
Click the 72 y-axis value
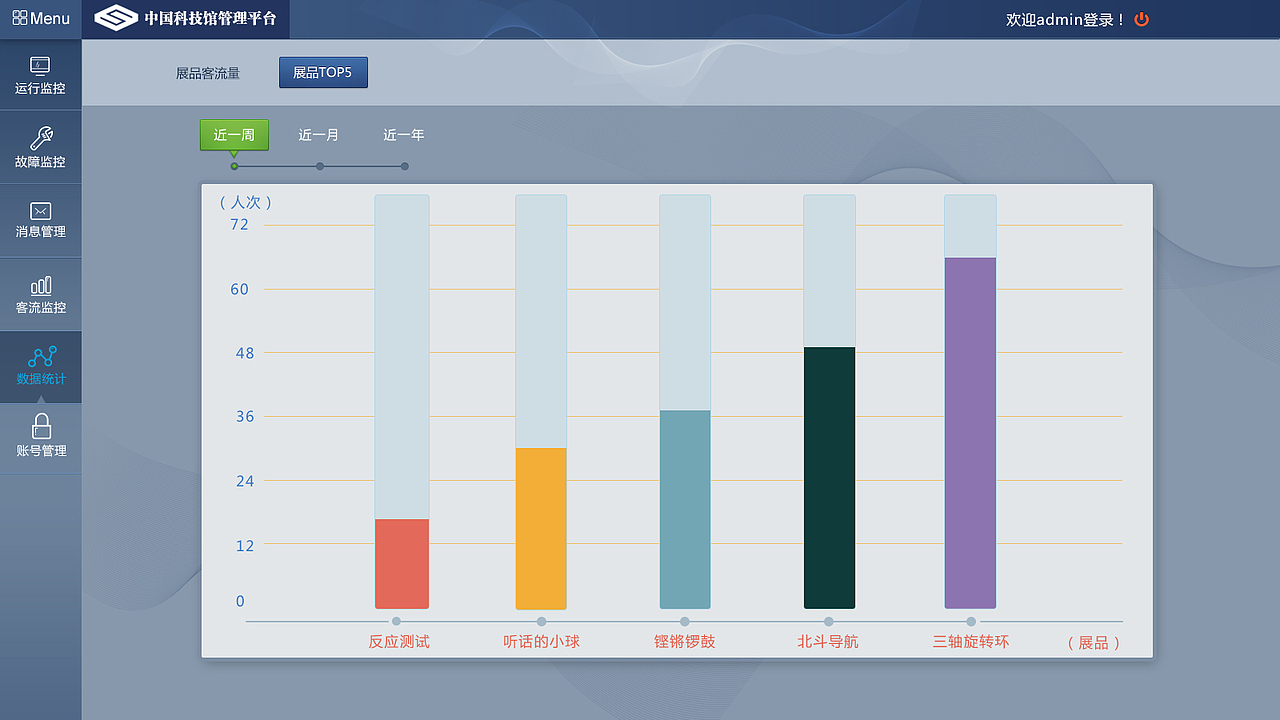(239, 224)
